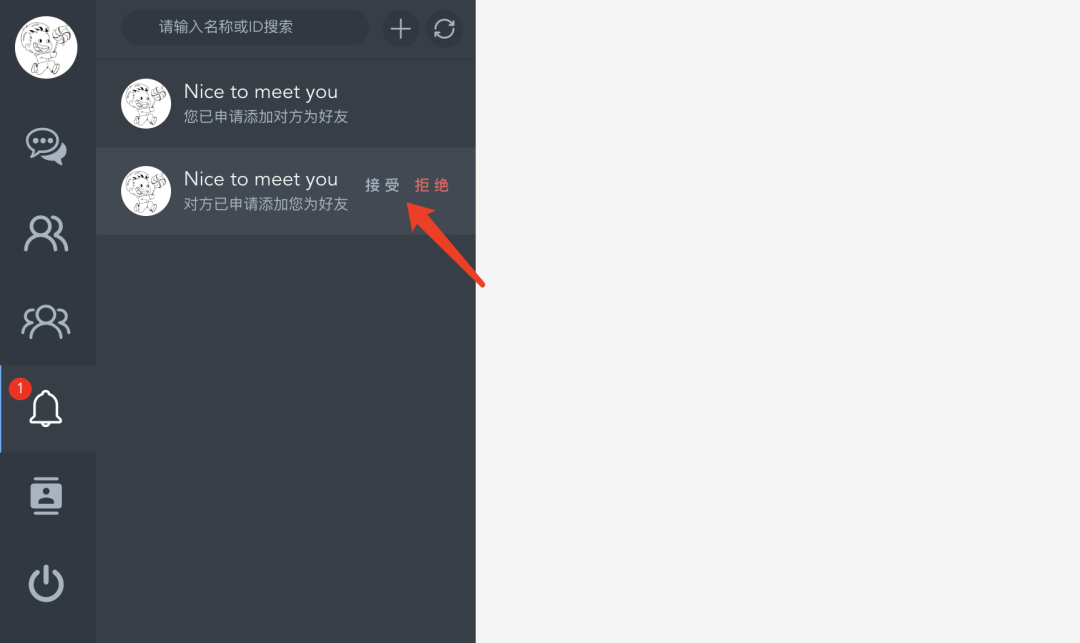The width and height of the screenshot is (1080, 643).
Task: Open the friends list sidebar icon
Action: tap(46, 233)
